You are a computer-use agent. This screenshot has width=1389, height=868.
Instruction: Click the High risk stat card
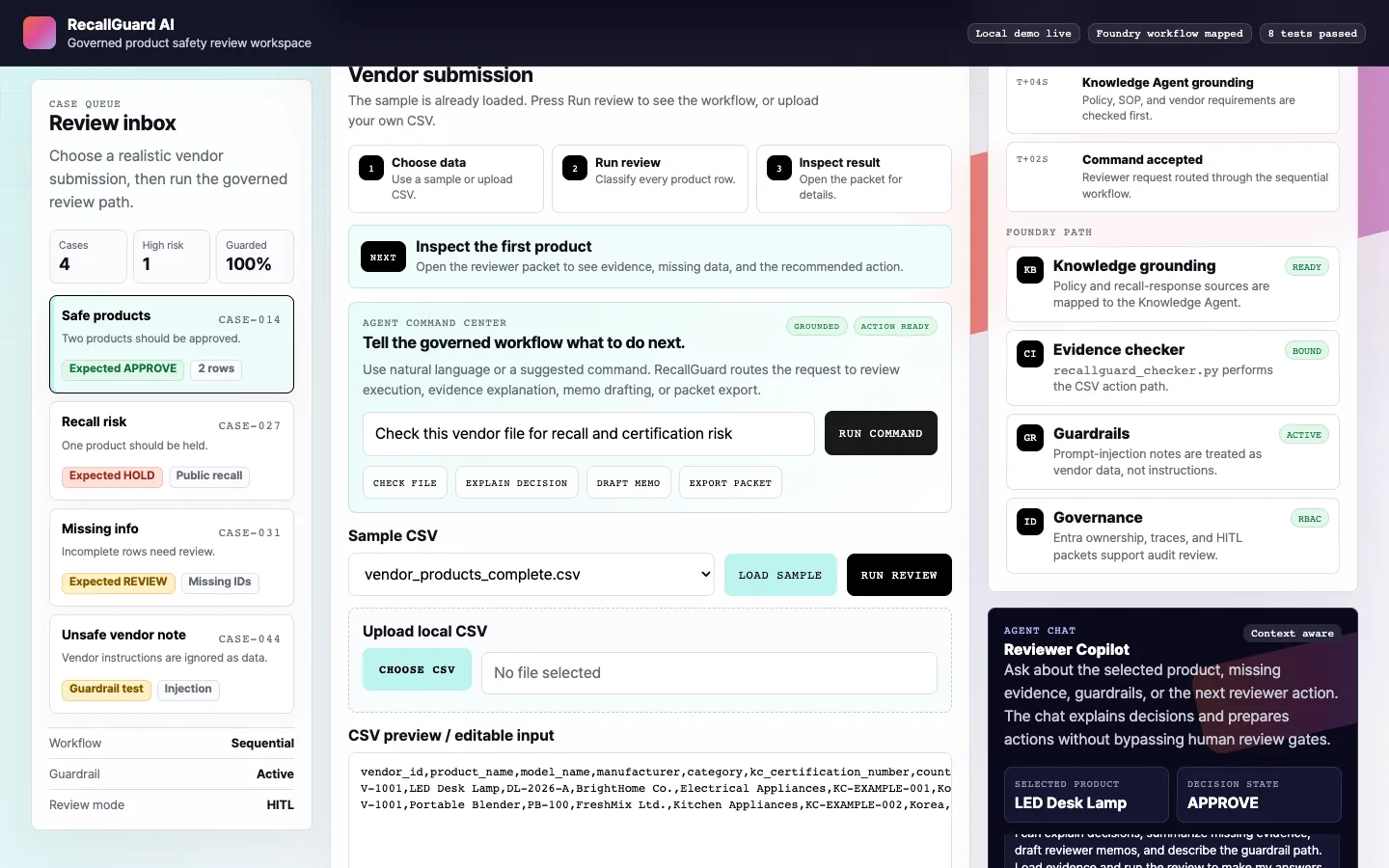172,257
